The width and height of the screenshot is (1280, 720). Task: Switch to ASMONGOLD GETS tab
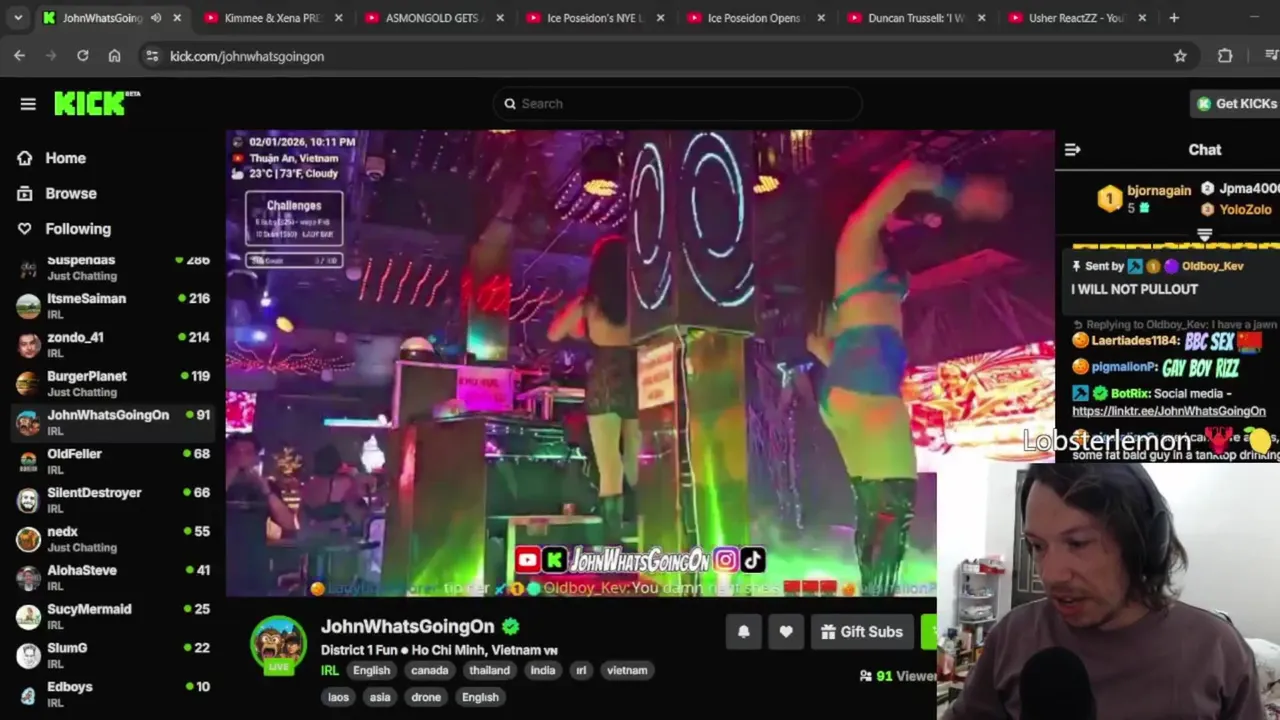(x=435, y=18)
